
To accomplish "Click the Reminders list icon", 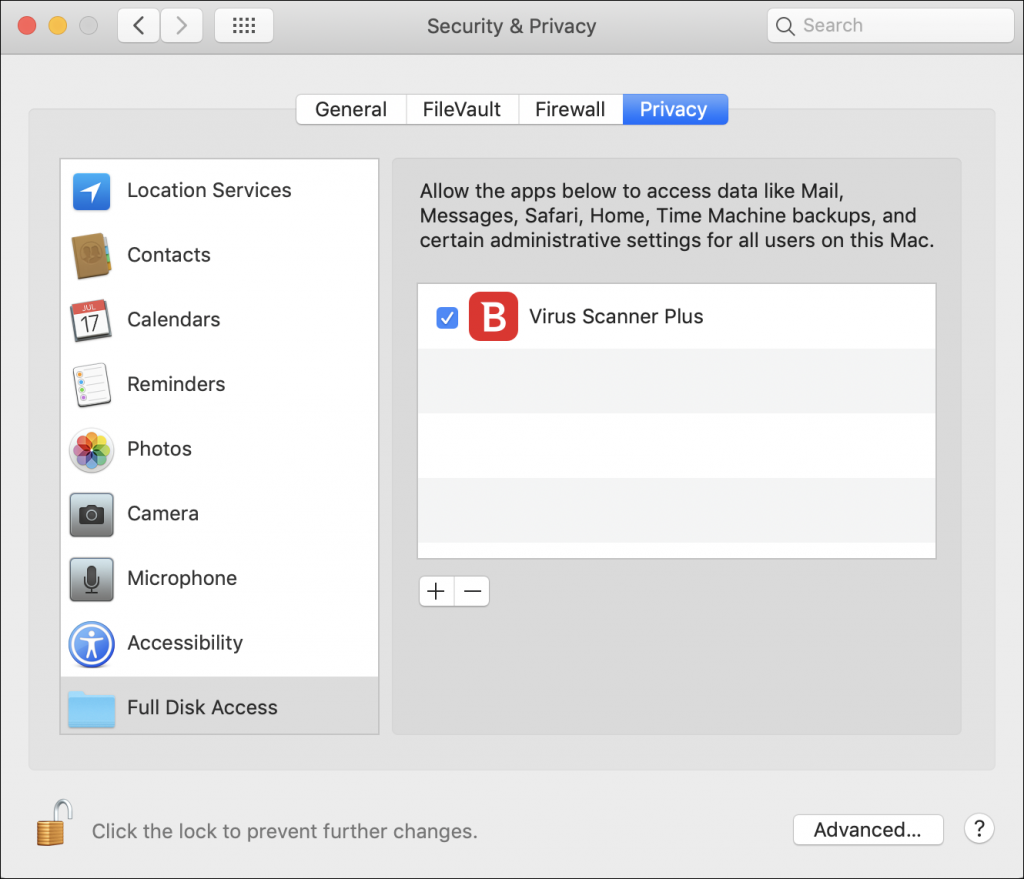I will (91, 385).
